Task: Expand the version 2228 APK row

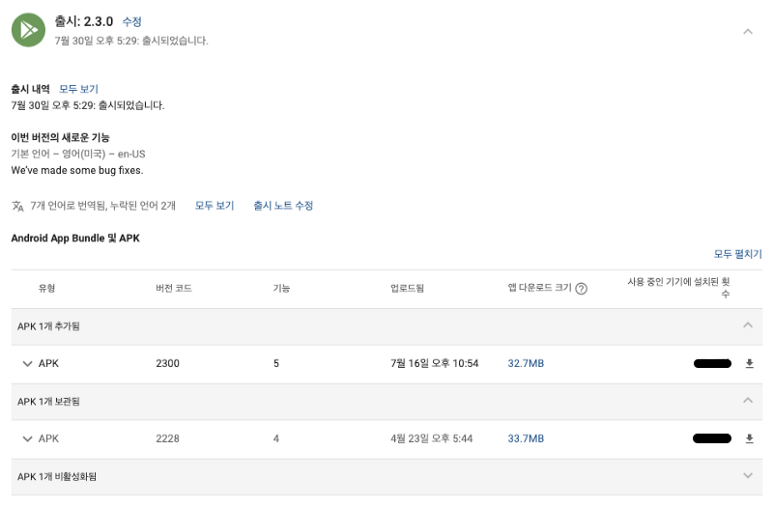Action: 27,439
